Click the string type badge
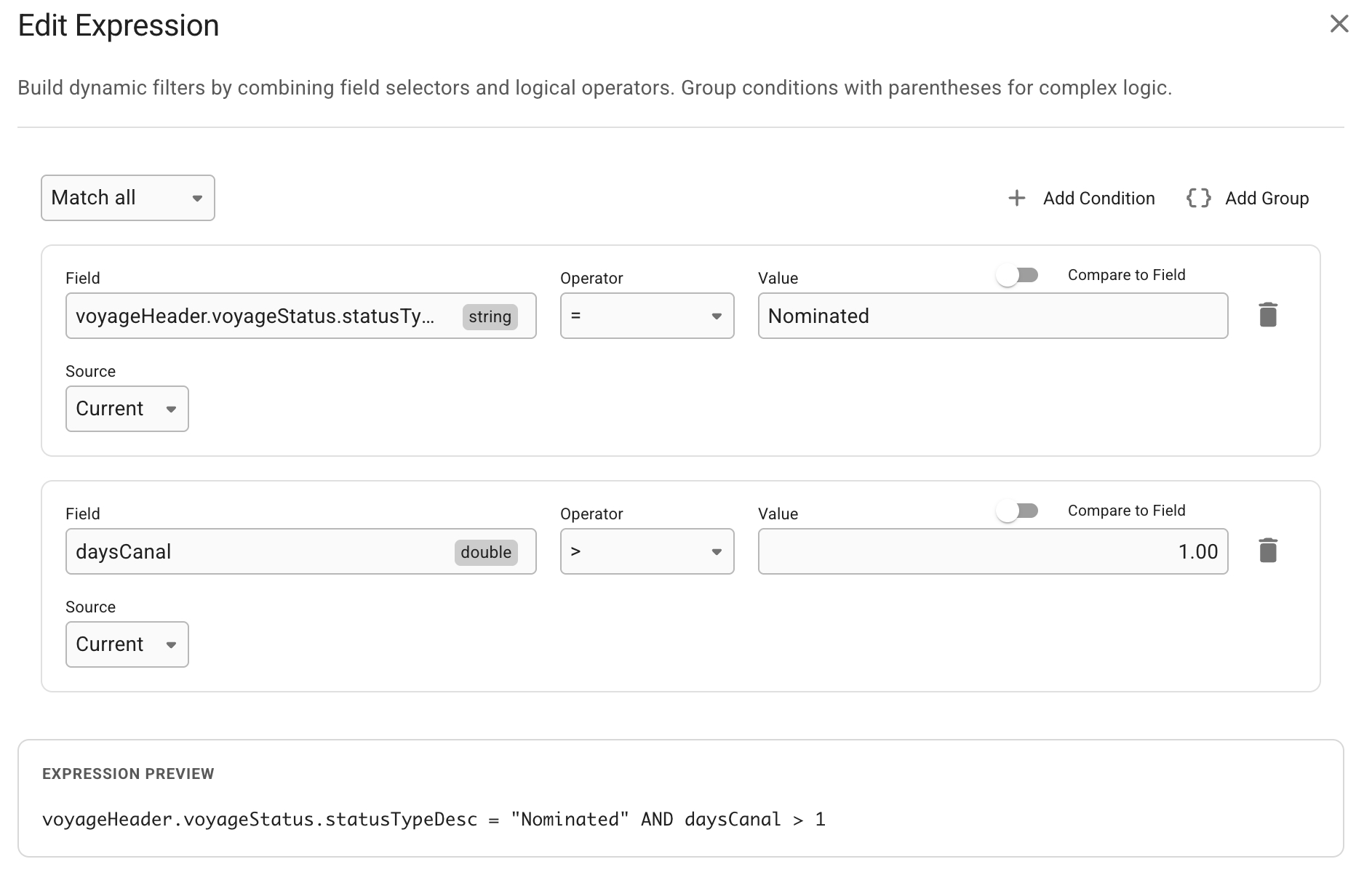The width and height of the screenshot is (1372, 883). 490,316
